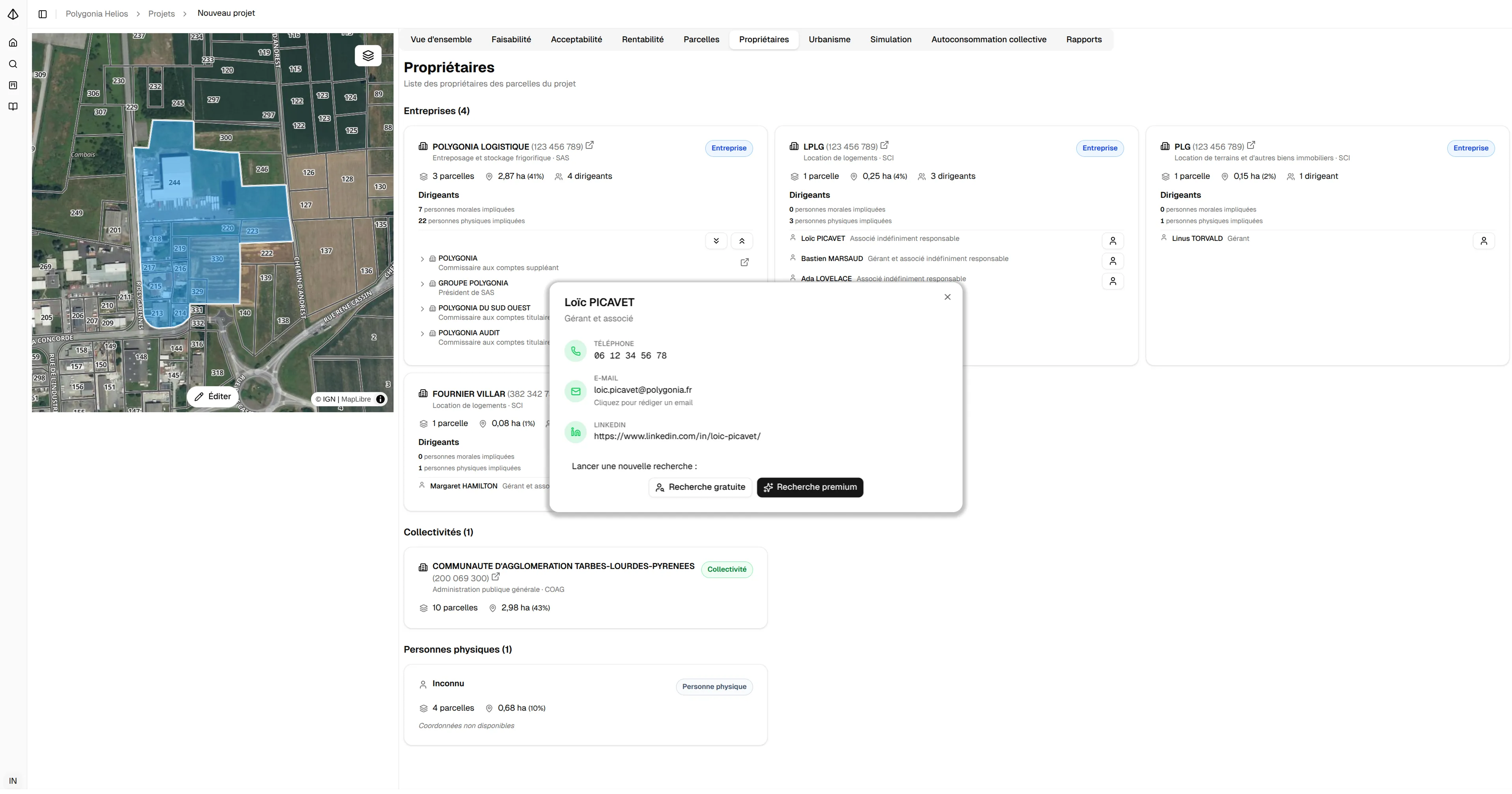This screenshot has width=1512, height=794.
Task: Click the LinkedIn icon in popup
Action: [576, 432]
